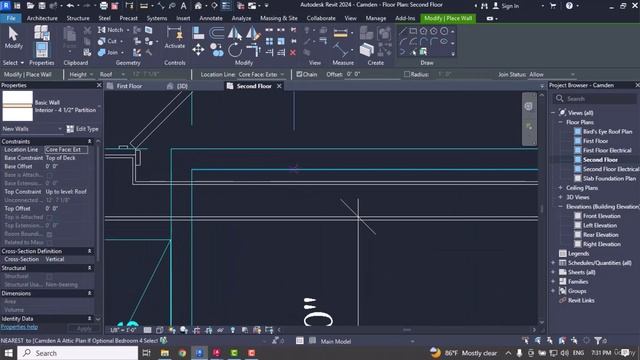Enable the Radius checkbox
This screenshot has height=360, width=640.
407,74
